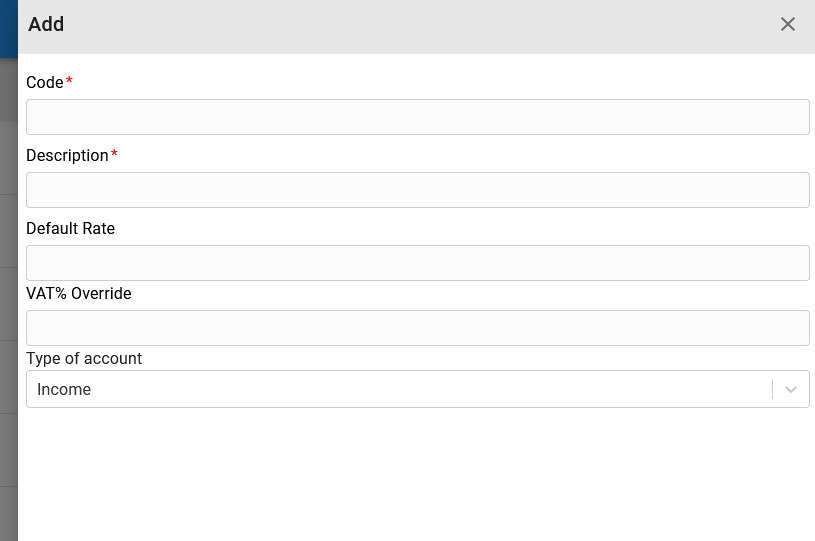Click into the VAT% Override field
The height and width of the screenshot is (541, 815).
click(x=417, y=328)
